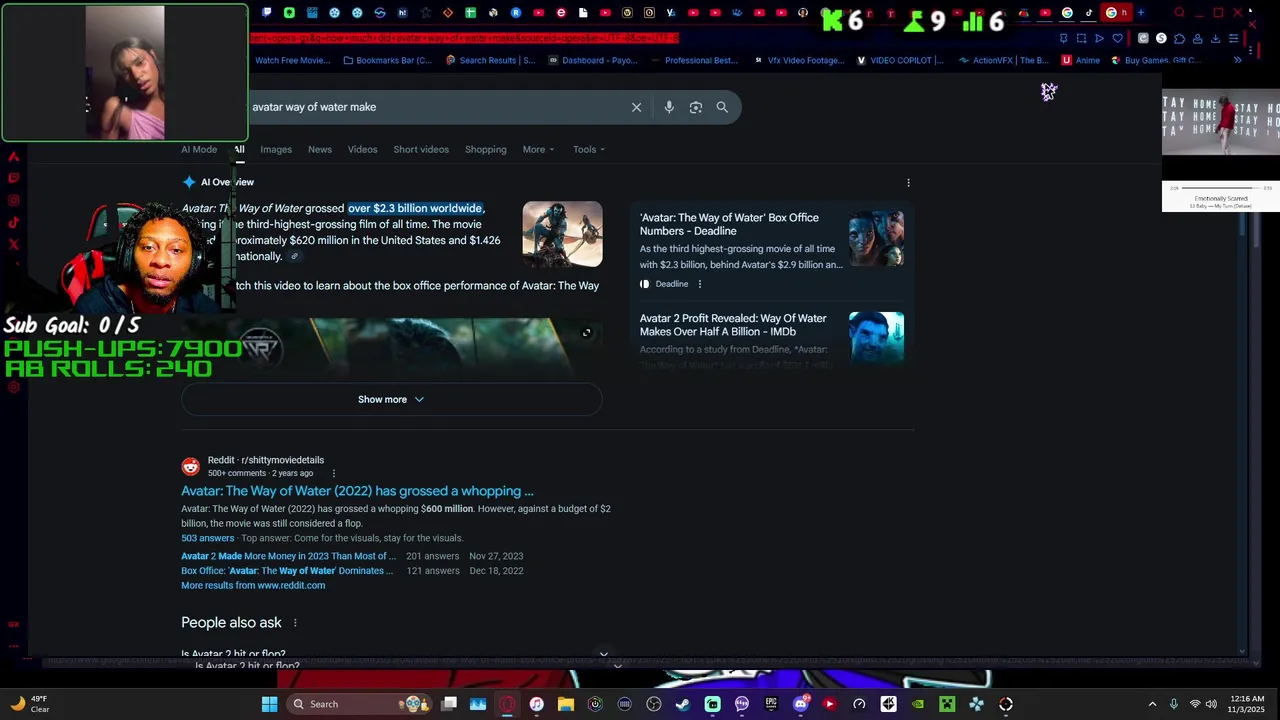The width and height of the screenshot is (1280, 720).
Task: Click More results from www.reddit.com
Action: click(253, 586)
